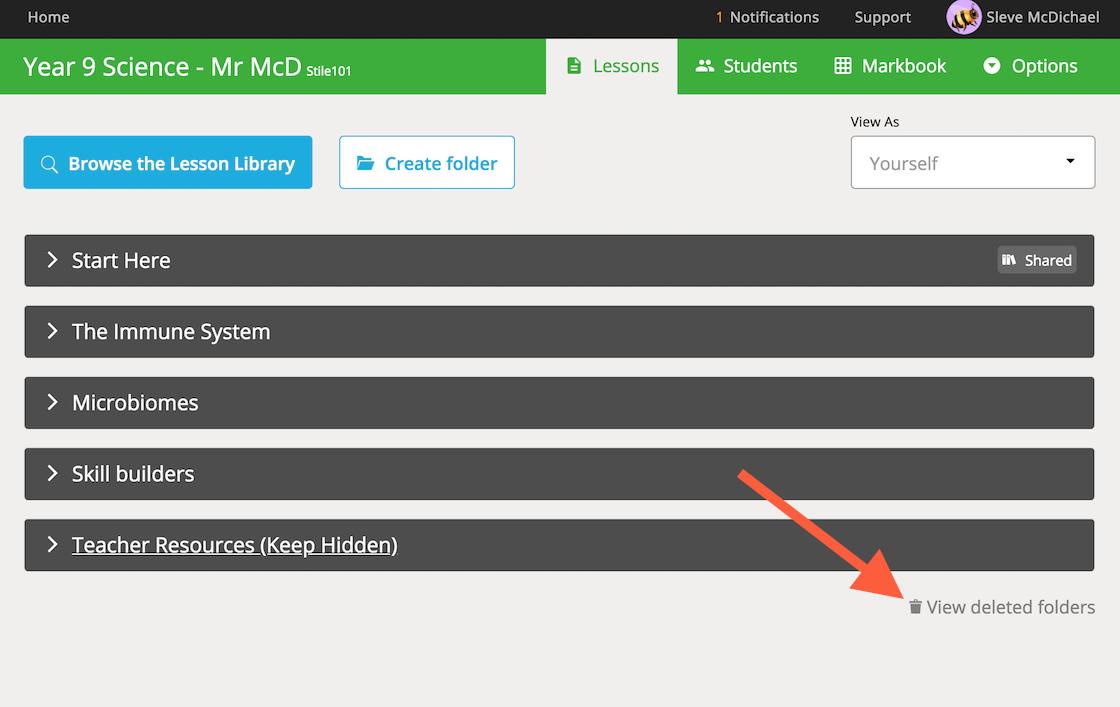This screenshot has height=707, width=1120.
Task: Open Notifications in the top bar
Action: 774,17
